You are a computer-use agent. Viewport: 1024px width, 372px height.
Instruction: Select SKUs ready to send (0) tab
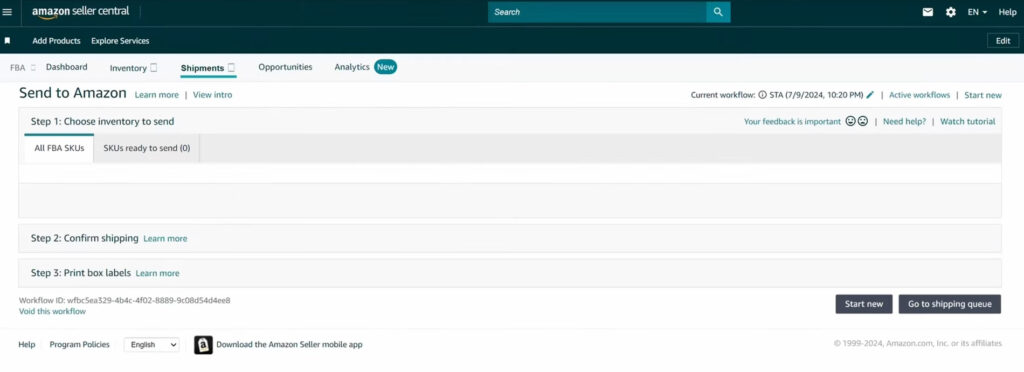tap(147, 148)
